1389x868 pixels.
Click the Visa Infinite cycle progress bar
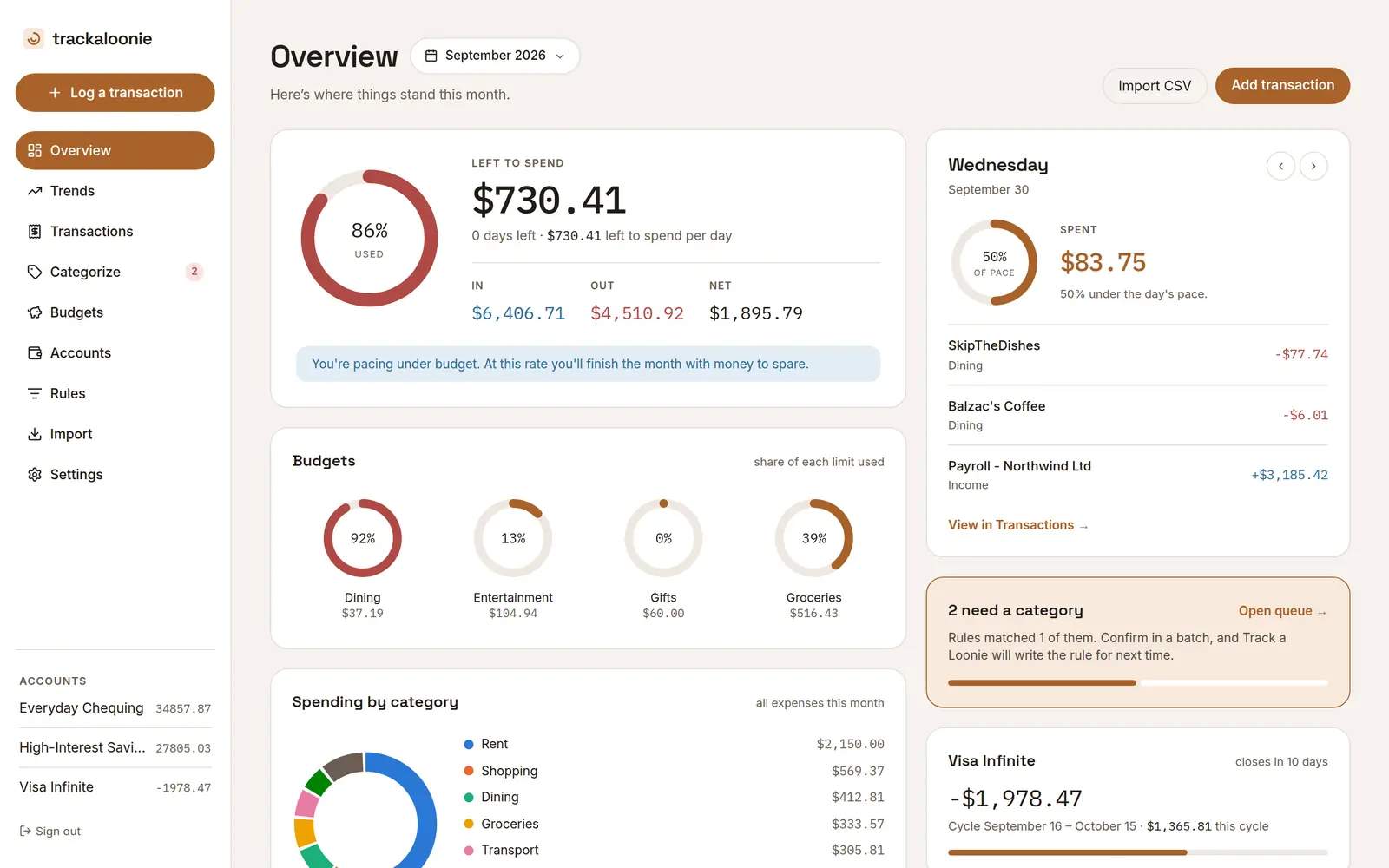pos(1138,852)
